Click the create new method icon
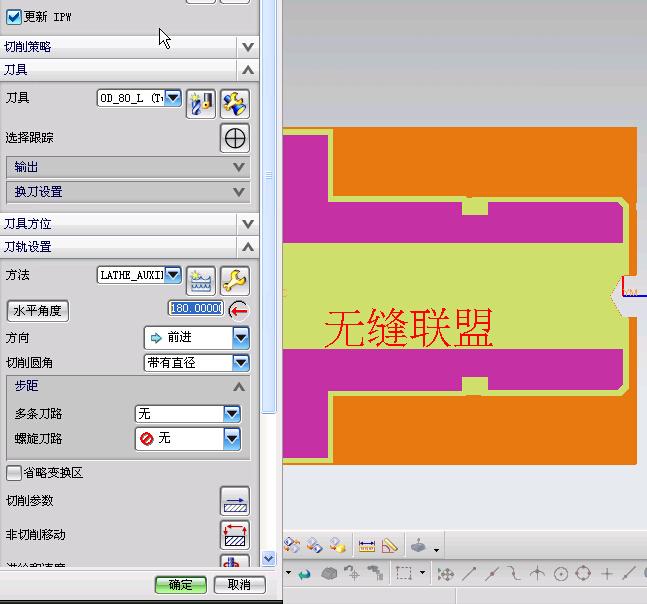The image size is (647, 604). [201, 281]
